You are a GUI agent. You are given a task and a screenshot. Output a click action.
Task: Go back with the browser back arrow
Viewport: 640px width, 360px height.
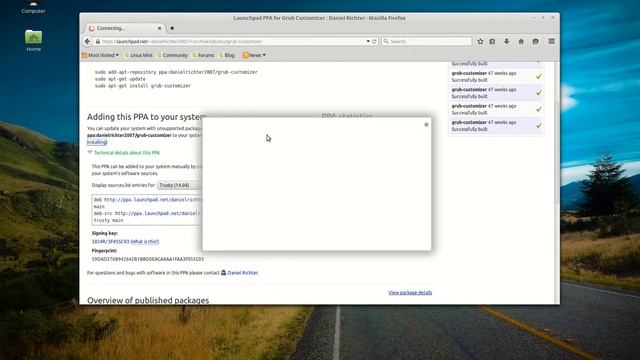[x=87, y=41]
